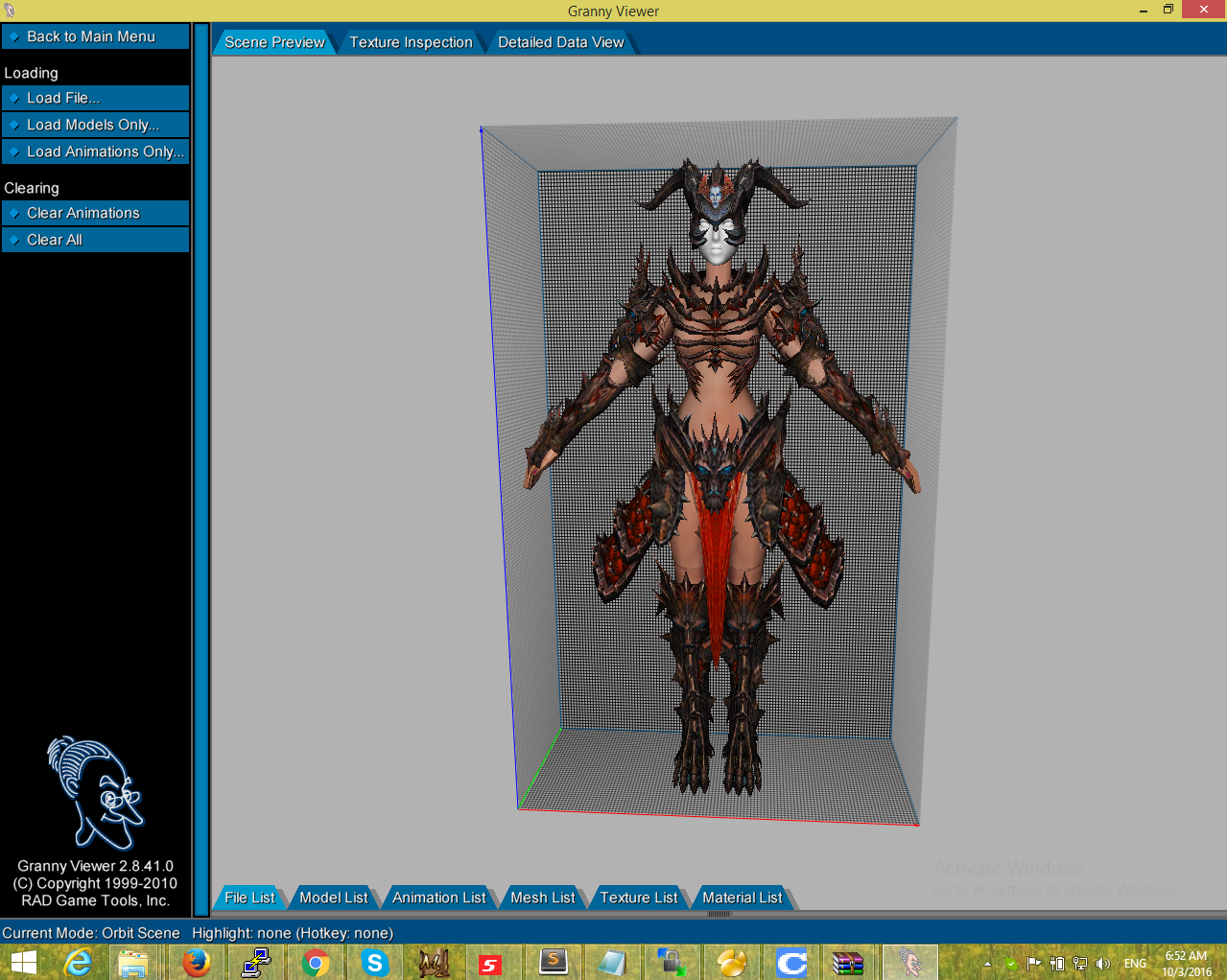Viewport: 1227px width, 980px height.
Task: Click the ENG language indicator
Action: [x=1135, y=964]
